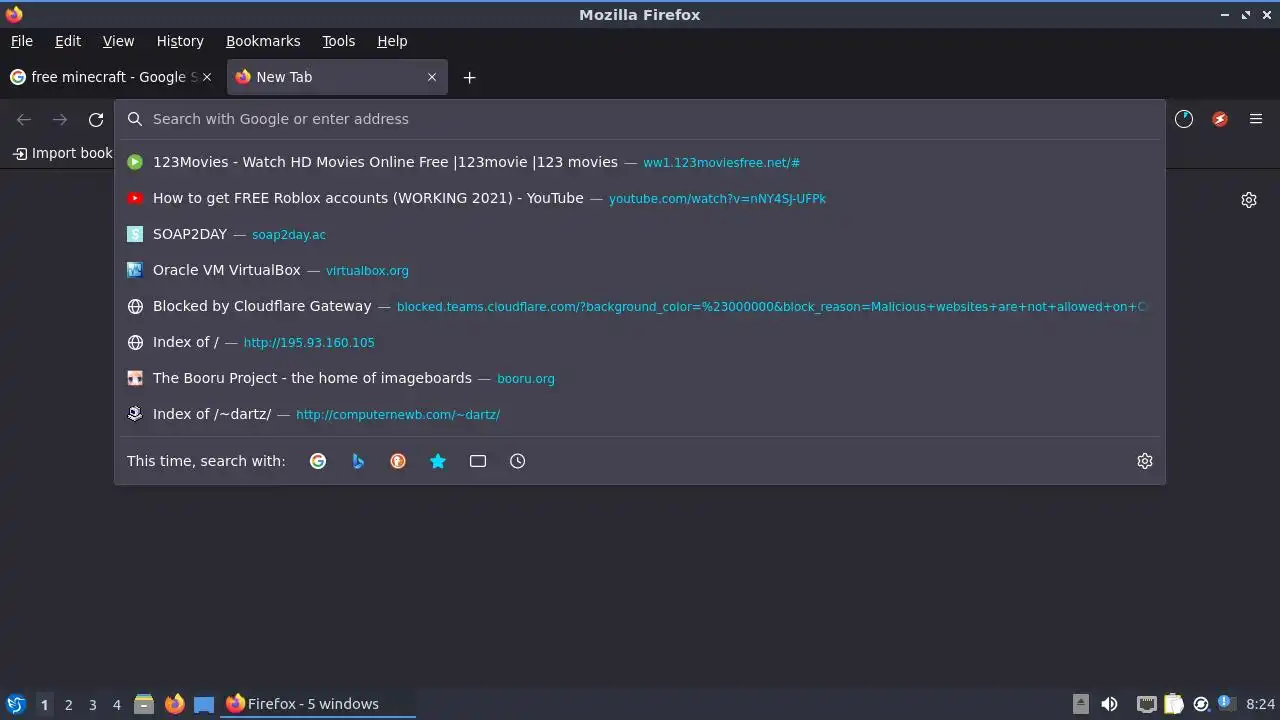
Task: Click the 8:24 clock
Action: (1261, 704)
